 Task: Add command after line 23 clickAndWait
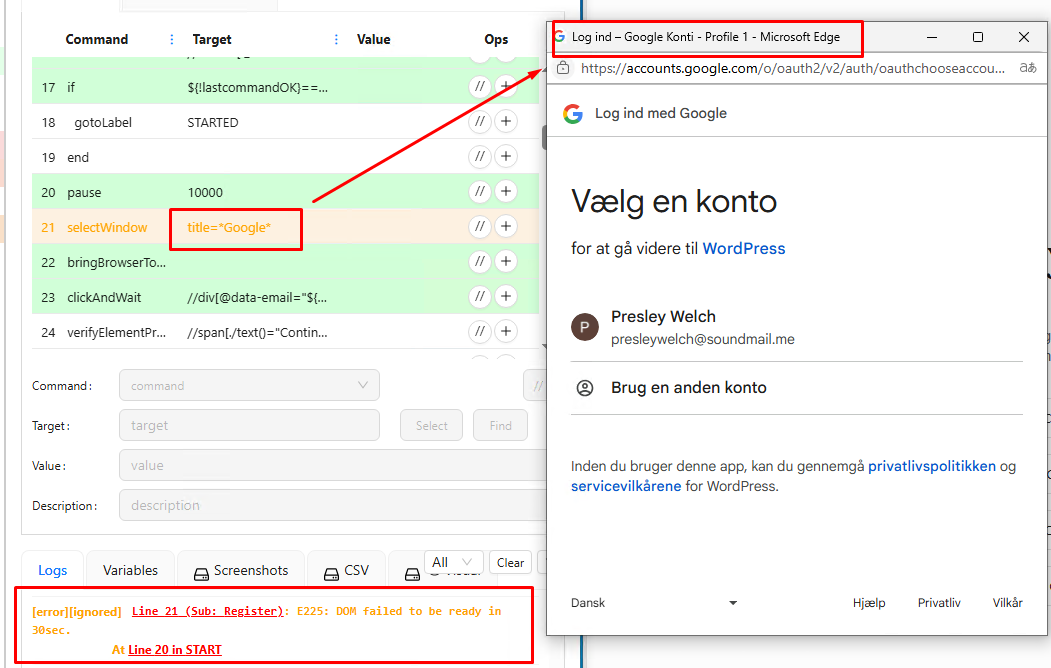506,296
